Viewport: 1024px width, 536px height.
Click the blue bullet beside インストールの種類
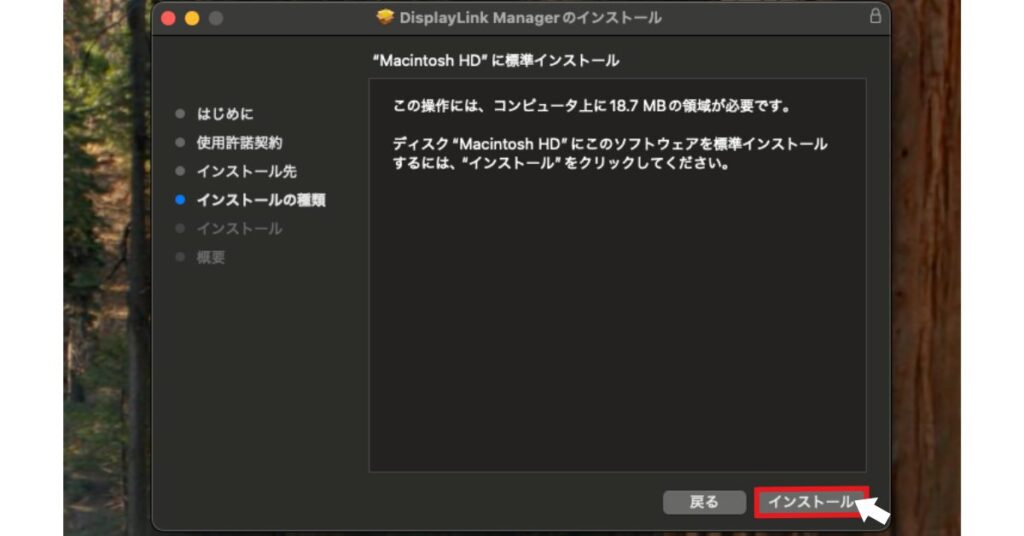[x=180, y=200]
